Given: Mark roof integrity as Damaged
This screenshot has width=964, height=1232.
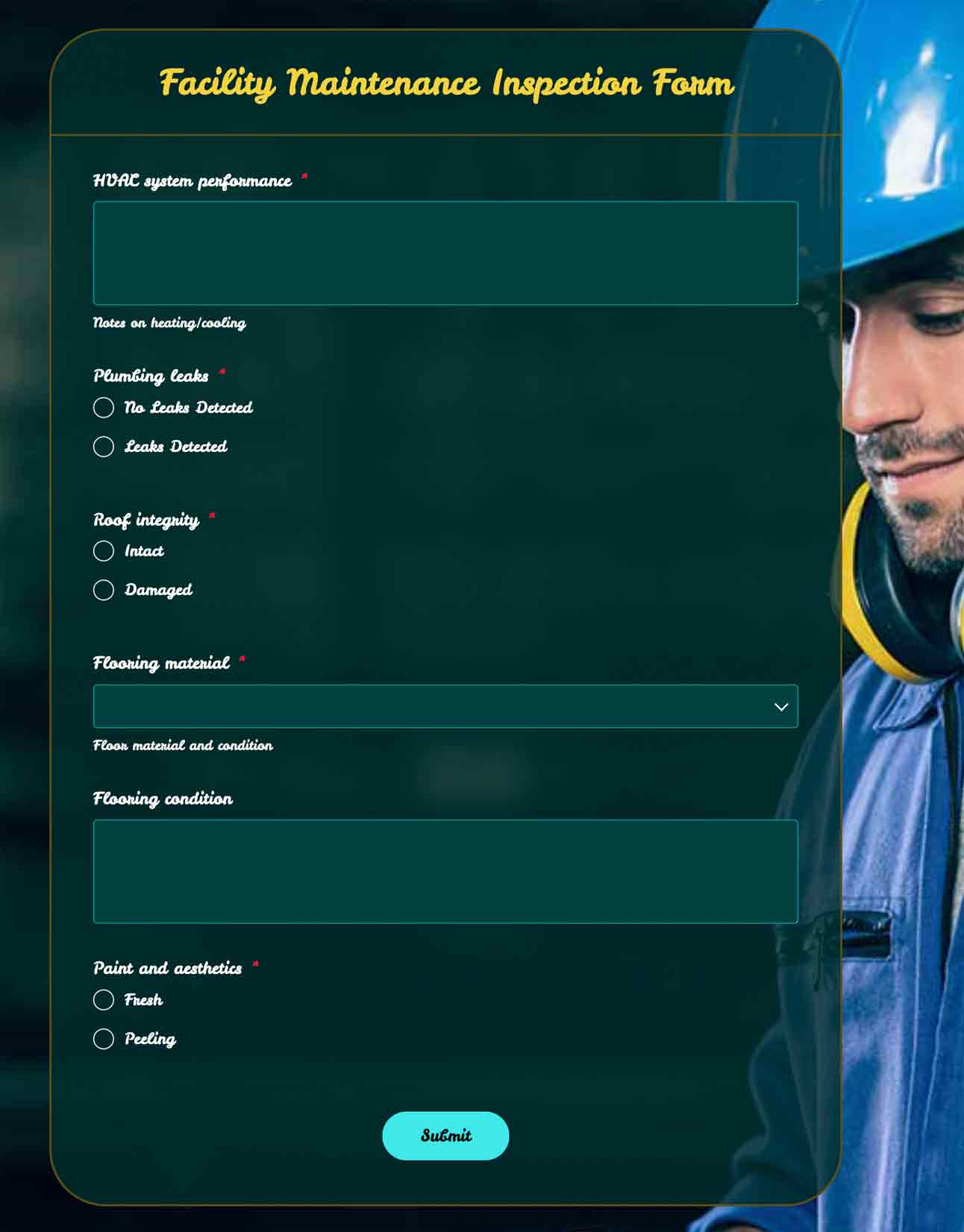Looking at the screenshot, I should pos(104,590).
